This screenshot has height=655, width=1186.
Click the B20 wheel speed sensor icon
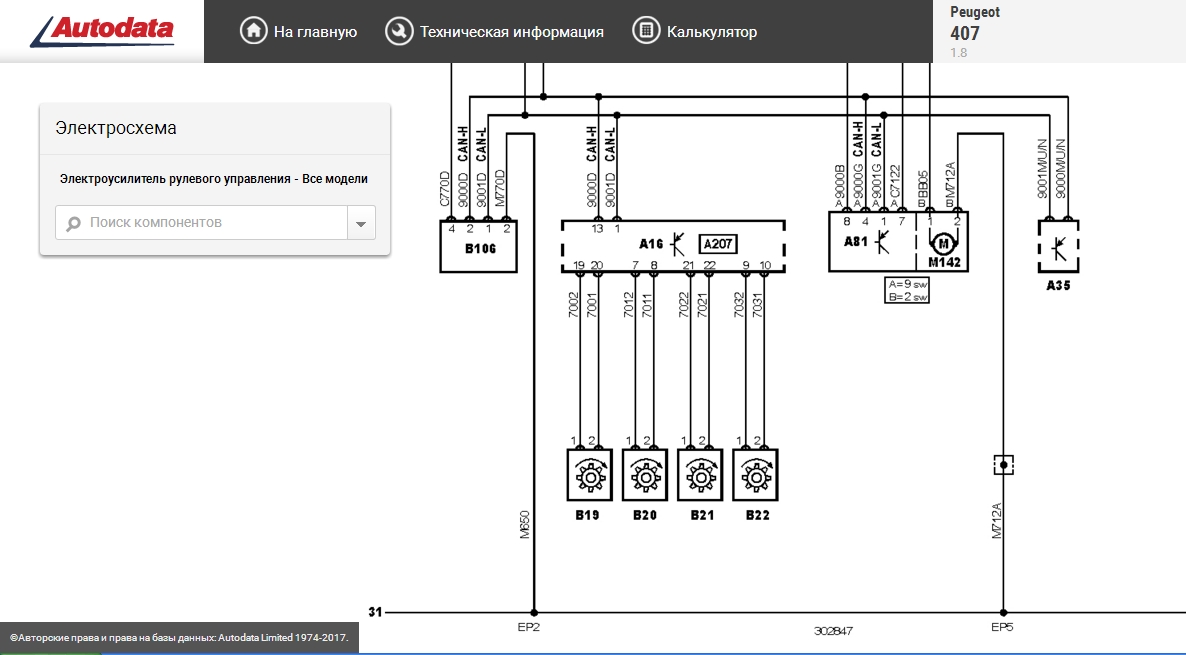[x=644, y=475]
